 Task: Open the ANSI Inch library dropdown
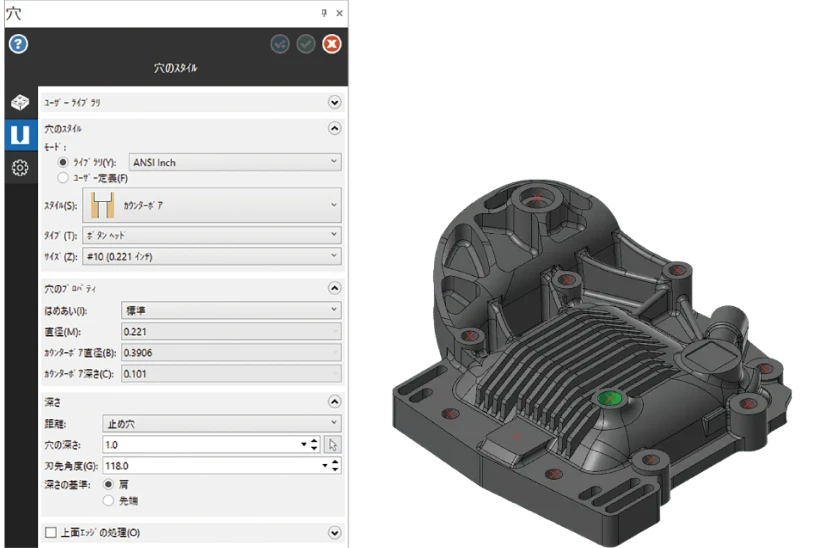[x=235, y=162]
